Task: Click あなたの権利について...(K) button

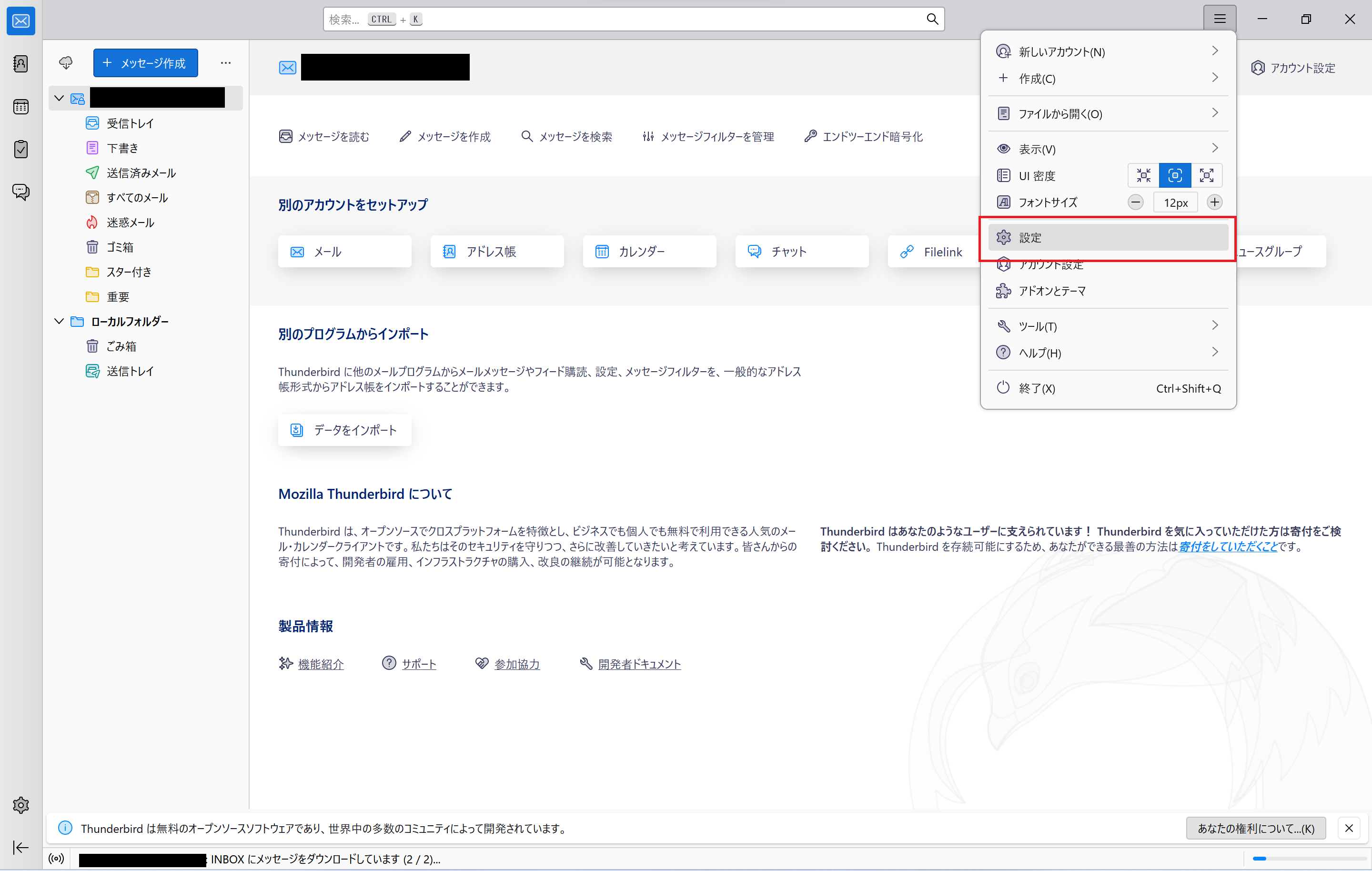Action: pos(1256,828)
